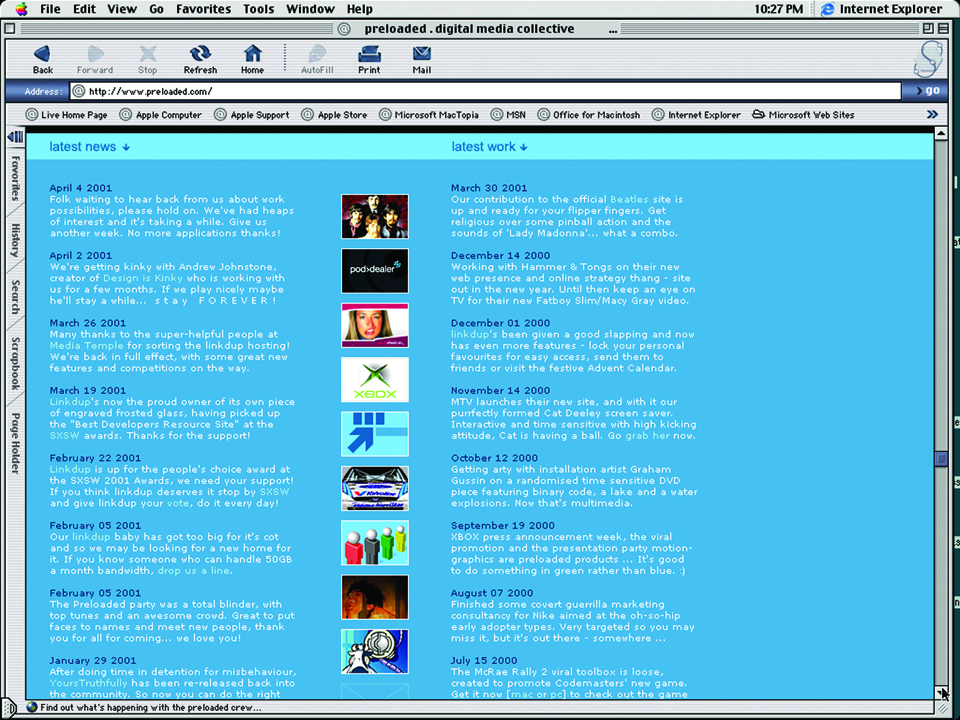Click the Back navigation arrow

42,54
